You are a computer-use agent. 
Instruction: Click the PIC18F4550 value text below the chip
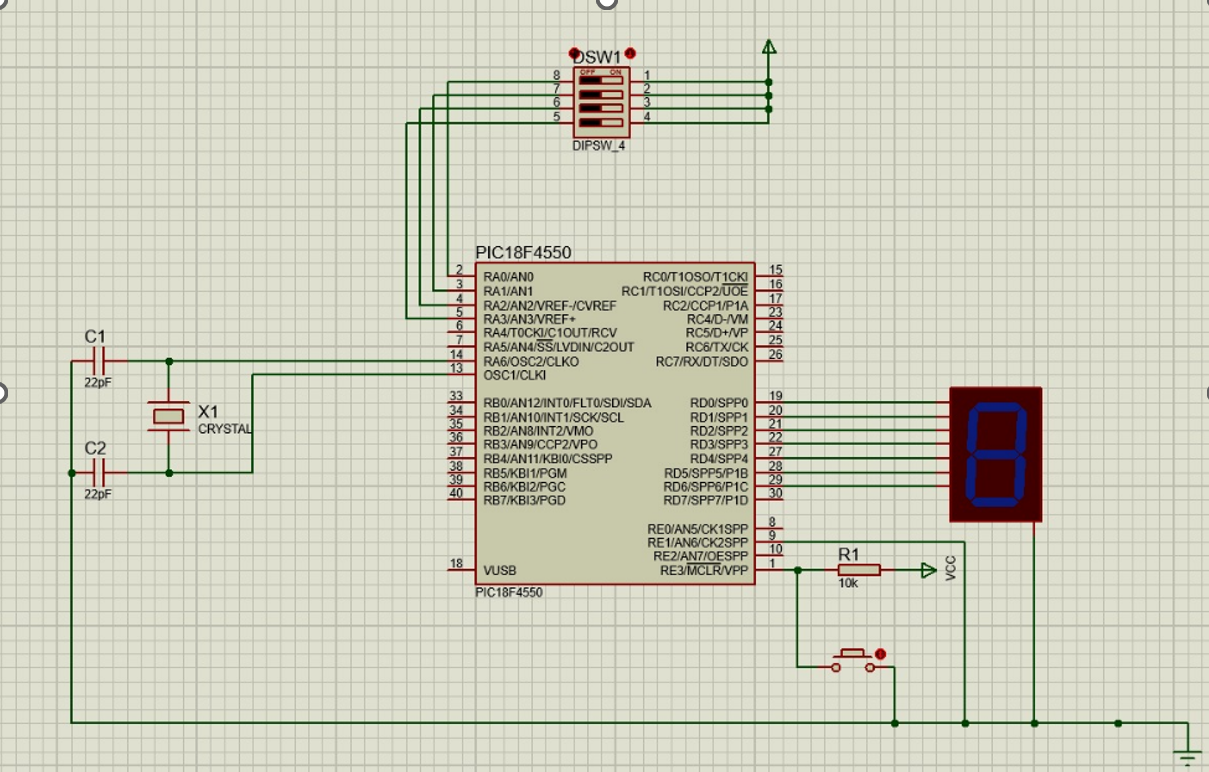pyautogui.click(x=509, y=593)
